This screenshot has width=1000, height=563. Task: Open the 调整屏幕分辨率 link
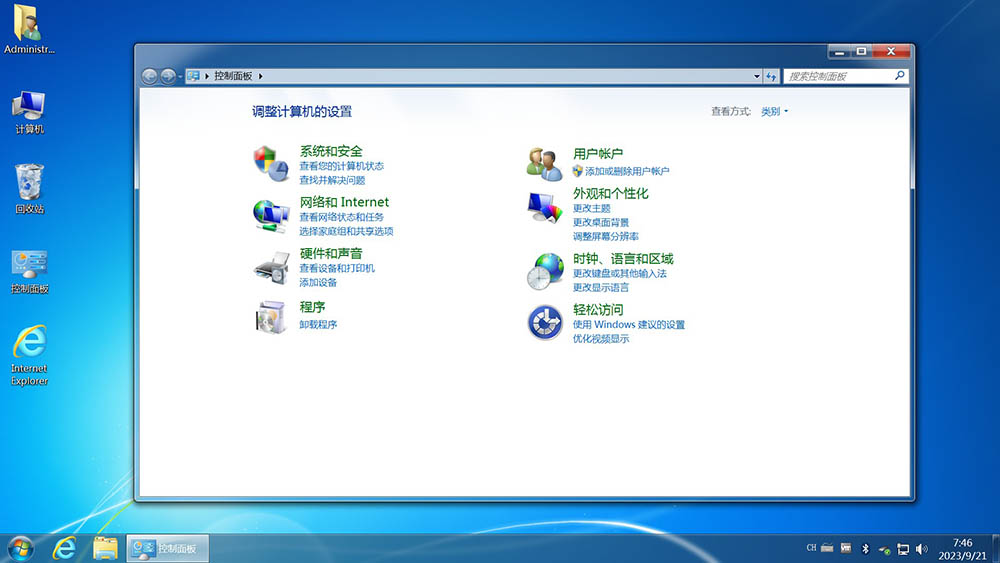(x=606, y=237)
